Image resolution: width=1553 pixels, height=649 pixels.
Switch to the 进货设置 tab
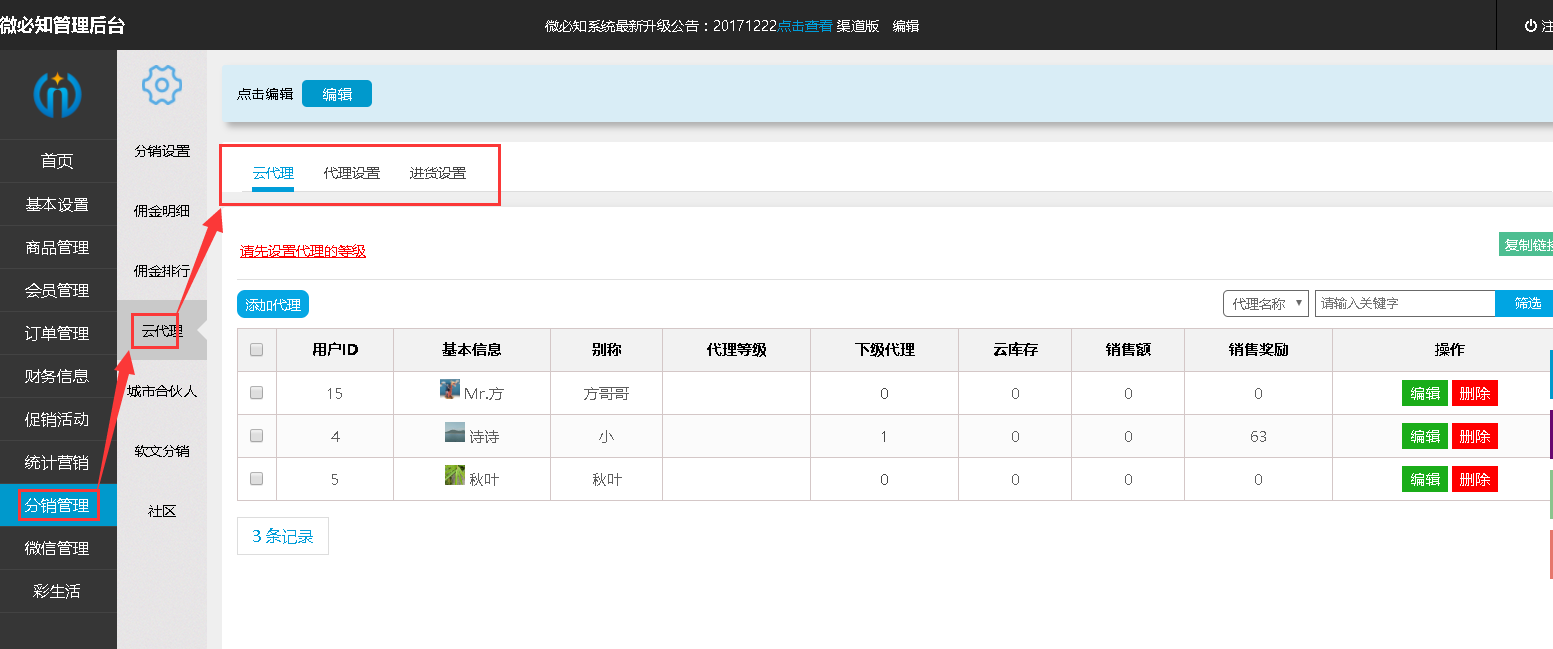point(438,173)
